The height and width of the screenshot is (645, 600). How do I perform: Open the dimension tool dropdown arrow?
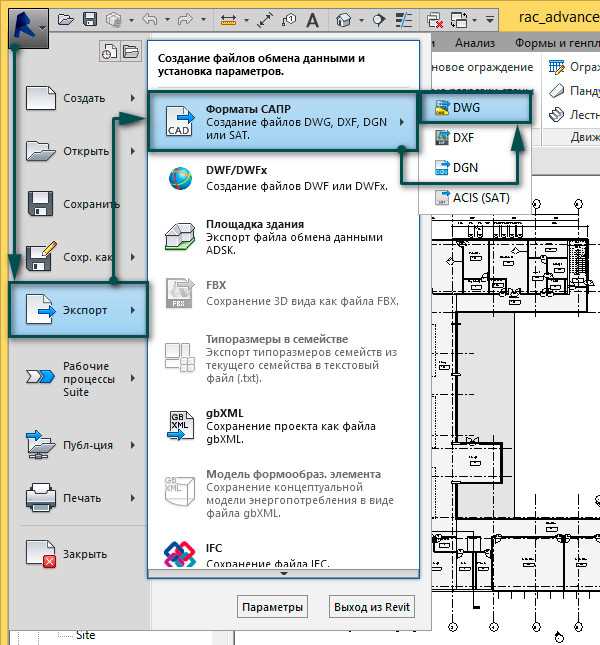(246, 20)
